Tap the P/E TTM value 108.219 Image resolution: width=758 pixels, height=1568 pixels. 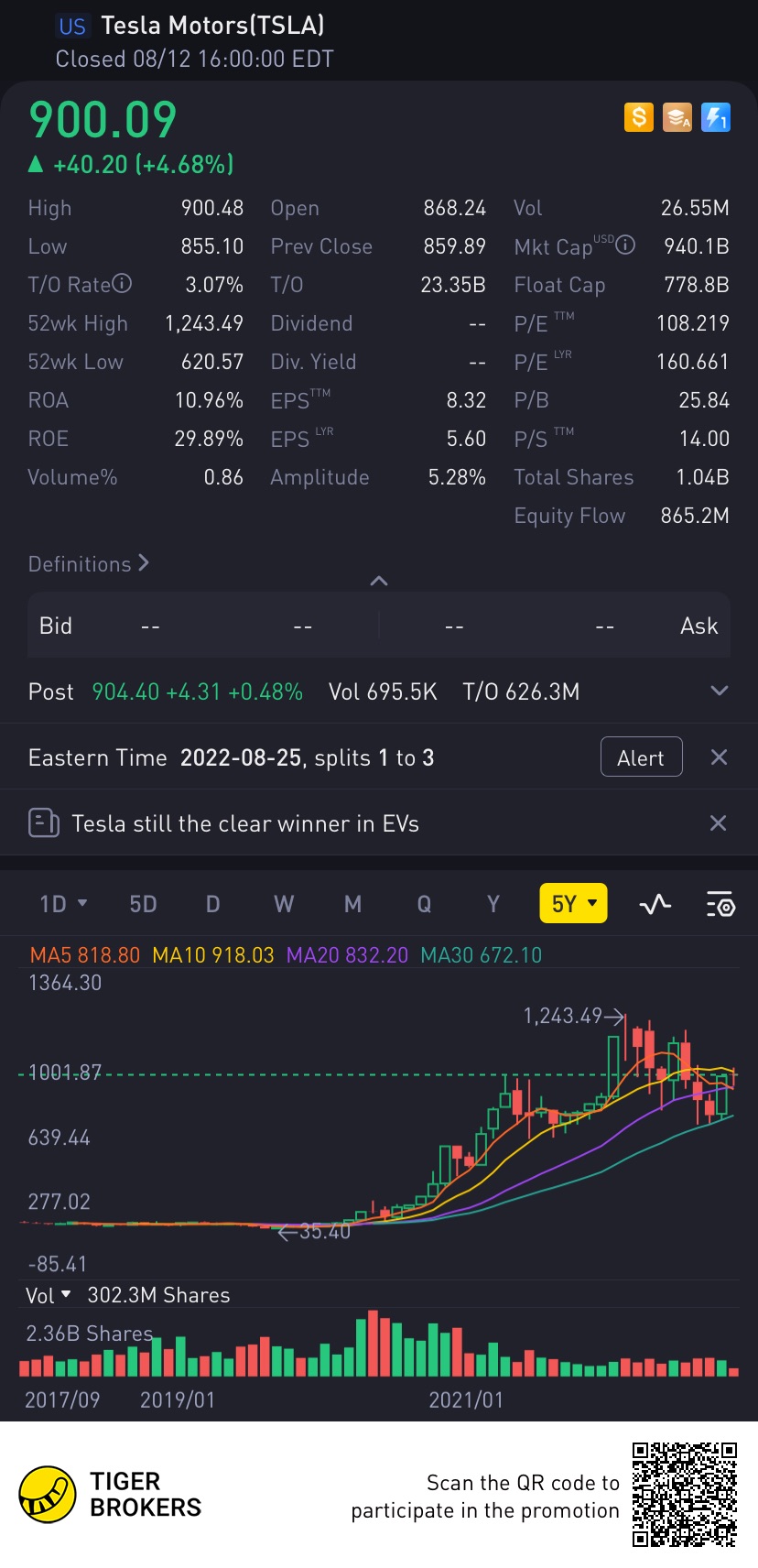(693, 323)
